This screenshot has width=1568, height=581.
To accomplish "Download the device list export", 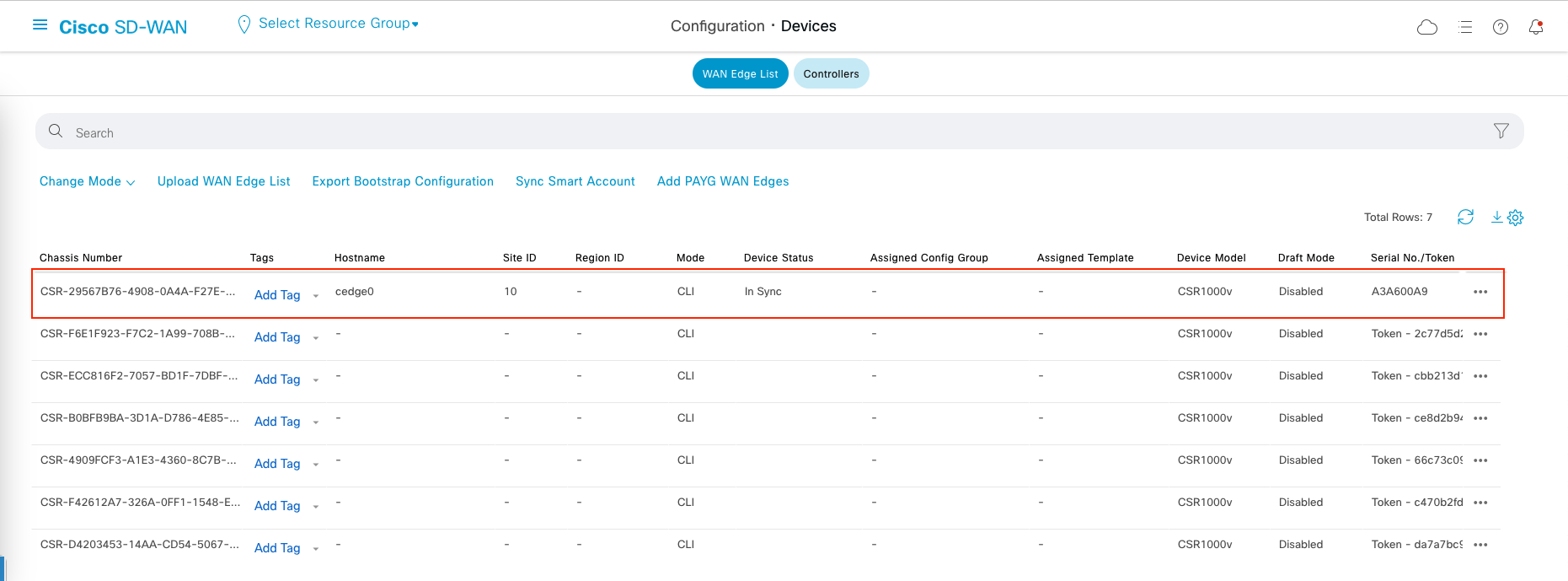I will coord(1496,217).
